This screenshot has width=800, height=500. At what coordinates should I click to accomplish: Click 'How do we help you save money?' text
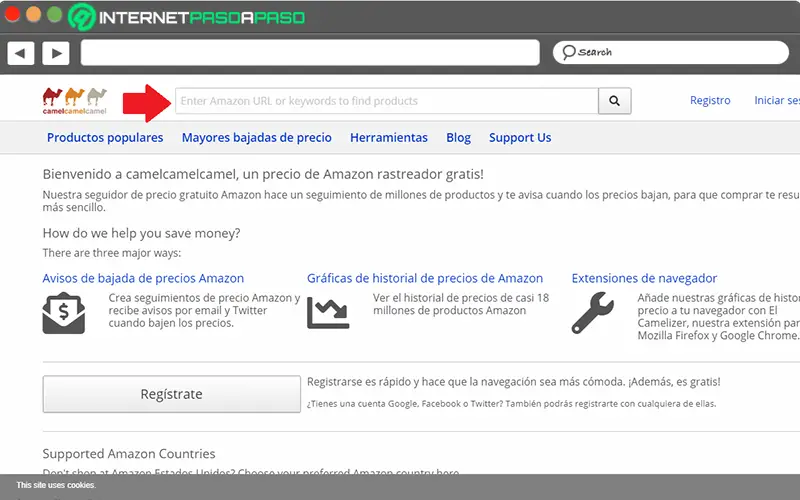[141, 233]
